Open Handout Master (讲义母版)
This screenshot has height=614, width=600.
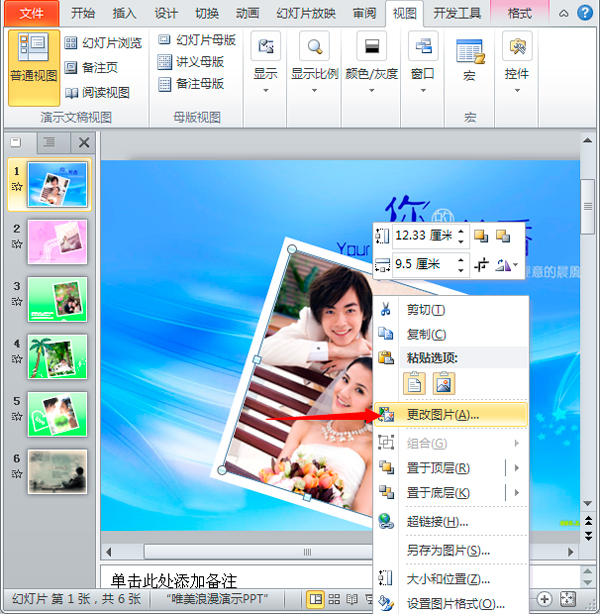tap(191, 61)
